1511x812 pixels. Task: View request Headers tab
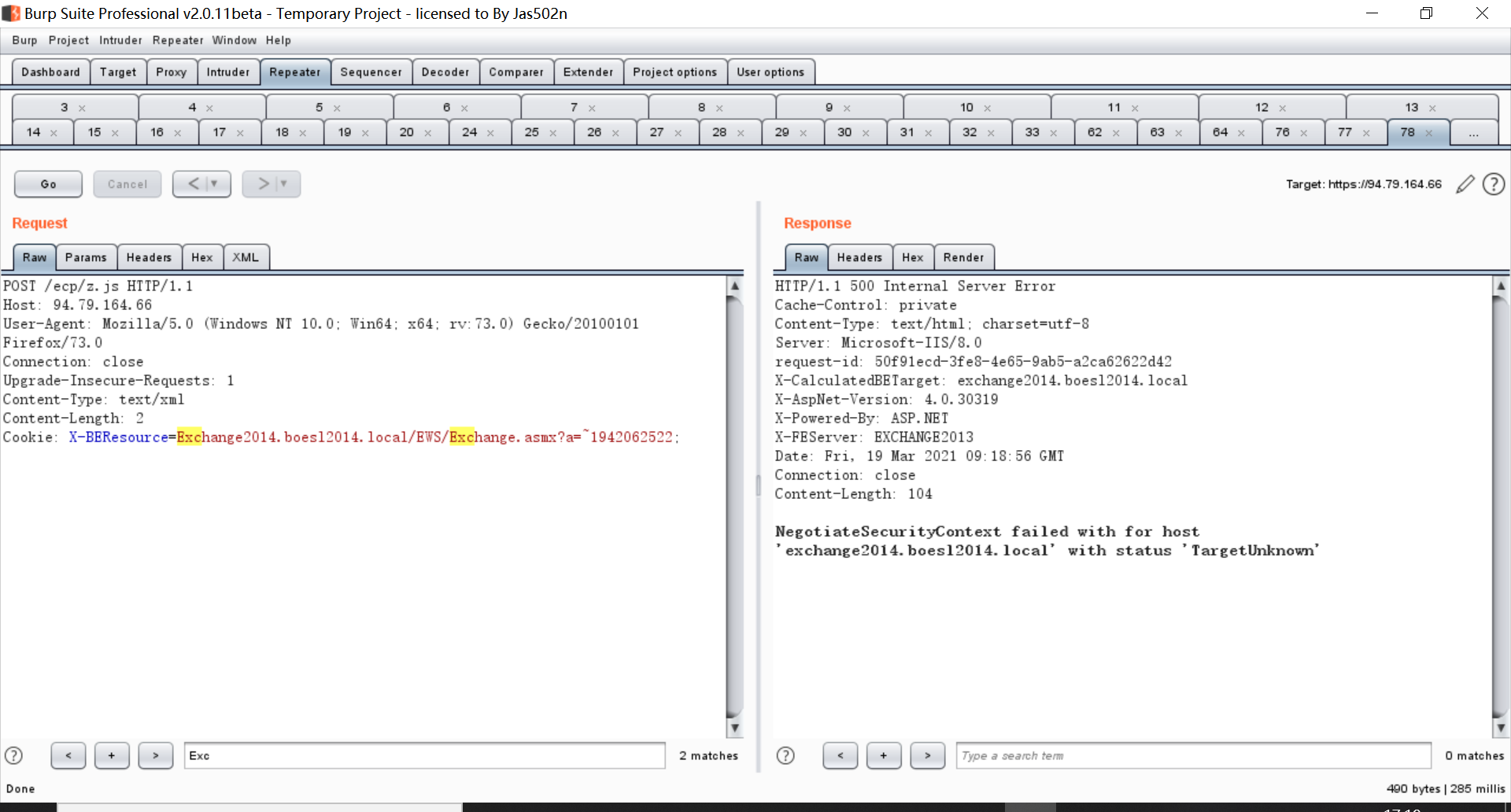(x=149, y=257)
